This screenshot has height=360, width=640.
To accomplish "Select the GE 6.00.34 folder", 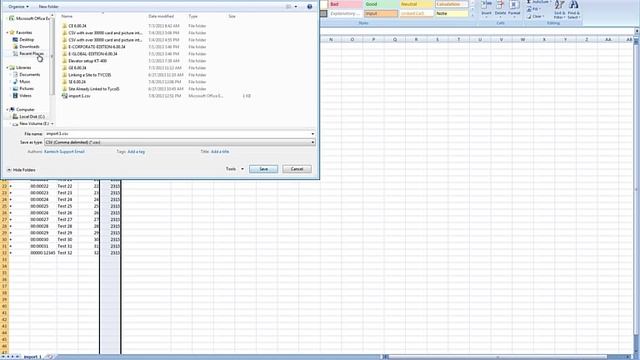I will 77,68.
